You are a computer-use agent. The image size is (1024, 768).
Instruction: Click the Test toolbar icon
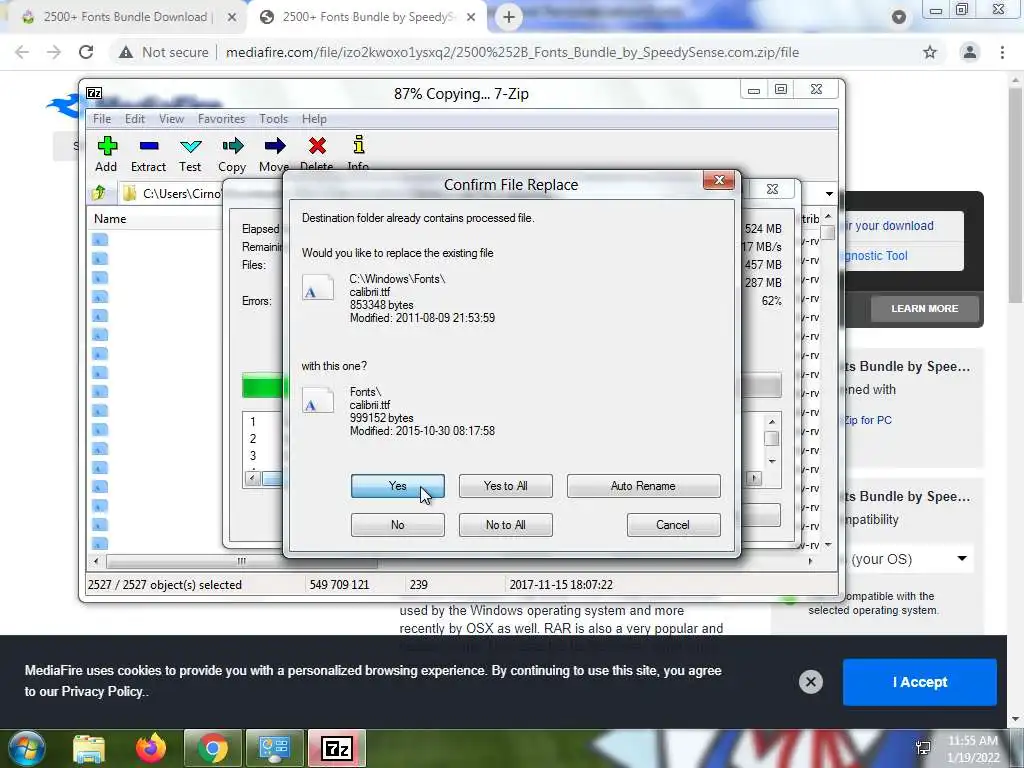click(x=191, y=146)
